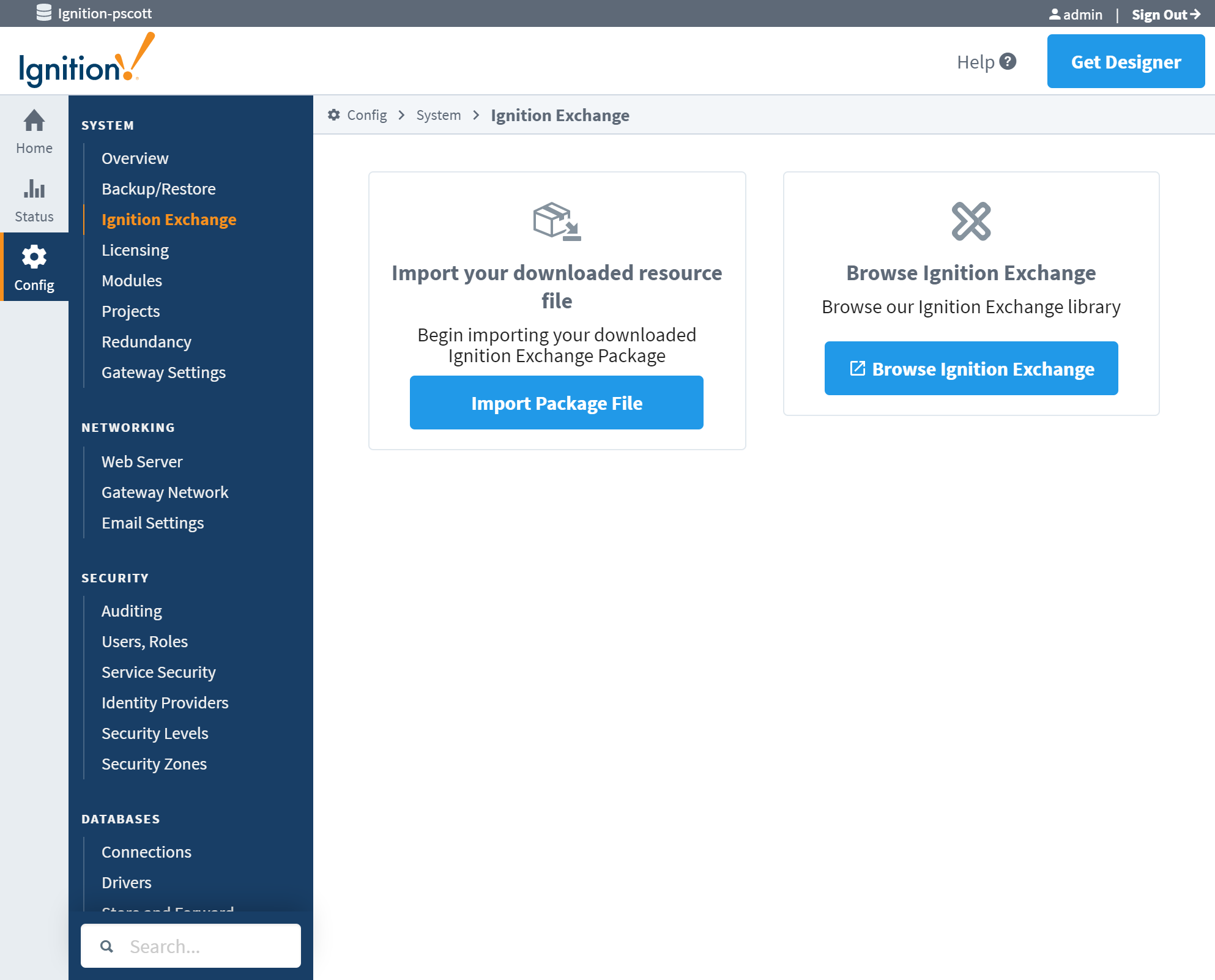This screenshot has height=980, width=1215.
Task: Open Overview in the System menu
Action: 135,158
